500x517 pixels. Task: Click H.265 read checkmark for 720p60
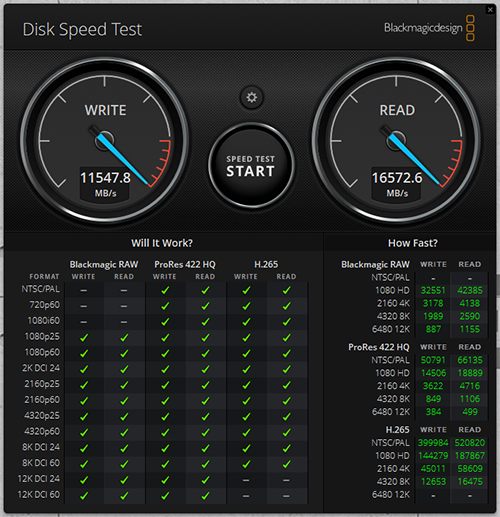tap(286, 306)
